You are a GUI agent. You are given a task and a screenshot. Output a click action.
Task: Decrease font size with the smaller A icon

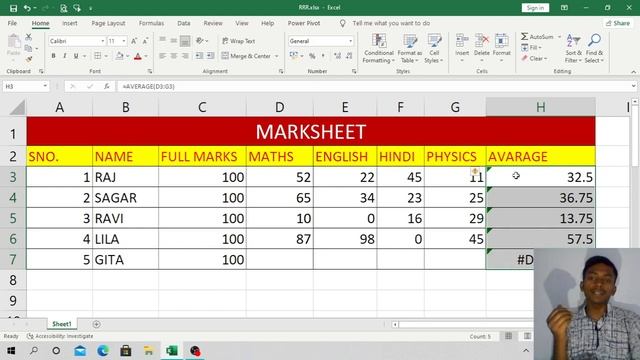[x=145, y=41]
